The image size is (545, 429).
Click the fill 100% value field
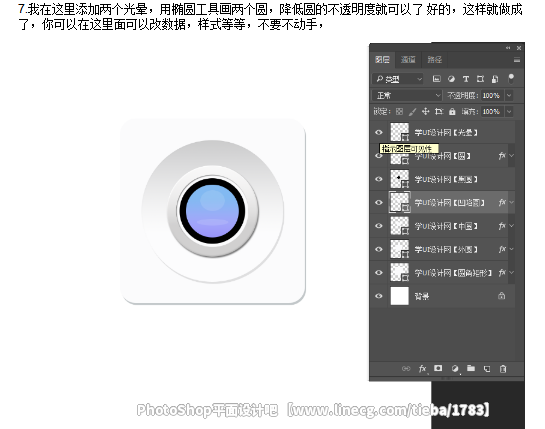(491, 112)
